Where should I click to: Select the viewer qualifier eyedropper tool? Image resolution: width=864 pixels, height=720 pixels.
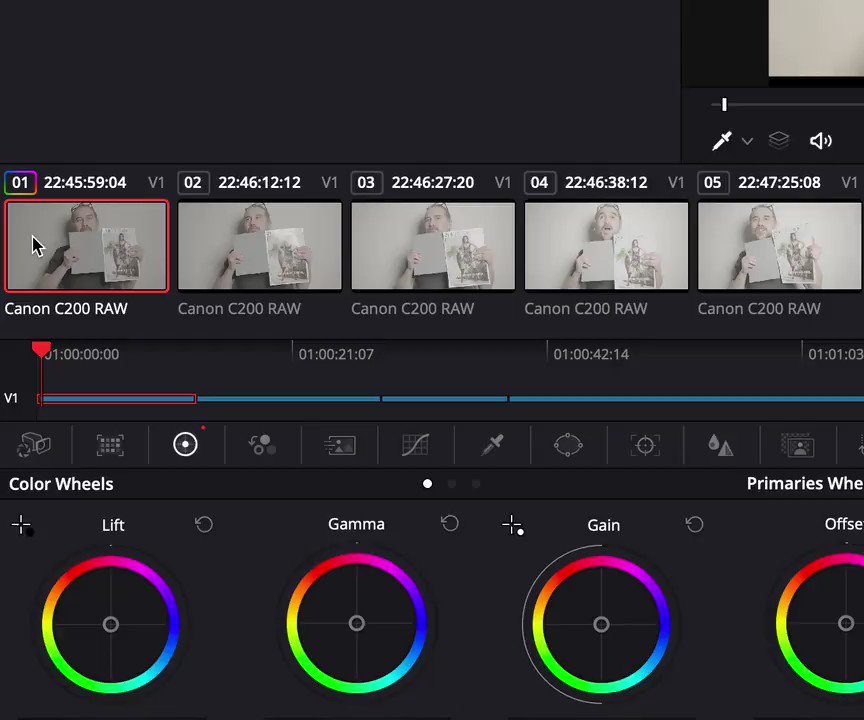pyautogui.click(x=721, y=141)
